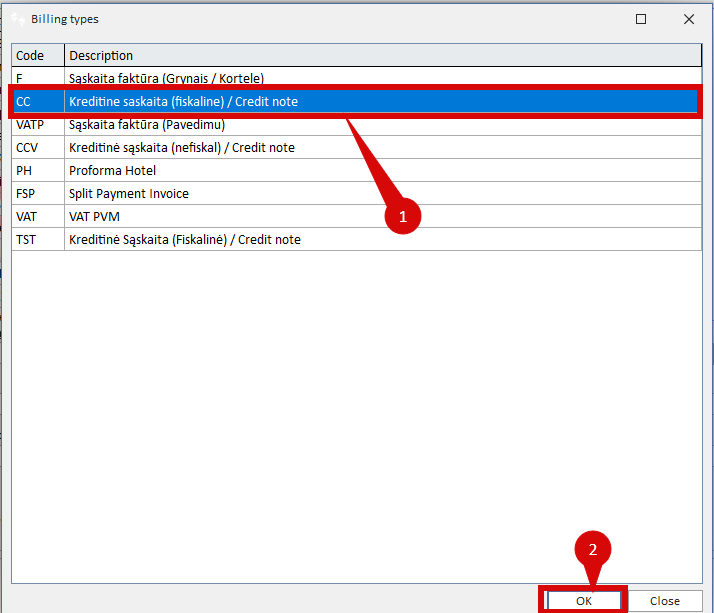Image resolution: width=714 pixels, height=613 pixels.
Task: Close the Billing types dialog with X
Action: (689, 19)
